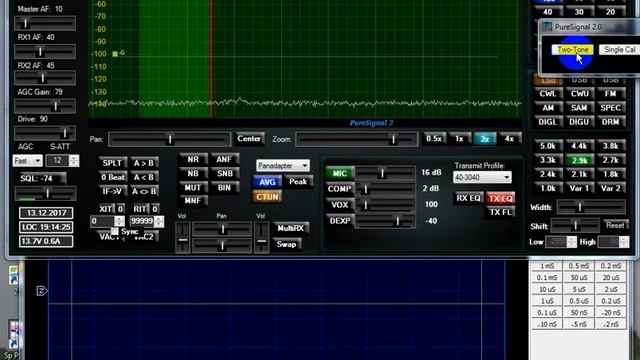
Task: Select the 40 band button
Action: point(547,12)
